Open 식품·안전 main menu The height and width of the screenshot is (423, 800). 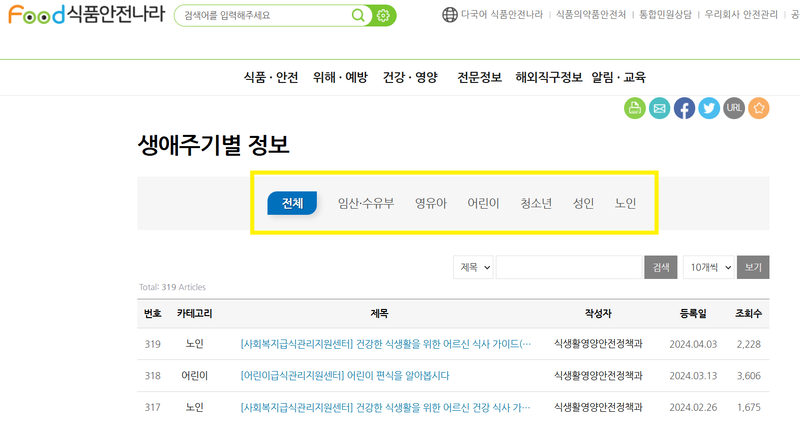tap(271, 77)
